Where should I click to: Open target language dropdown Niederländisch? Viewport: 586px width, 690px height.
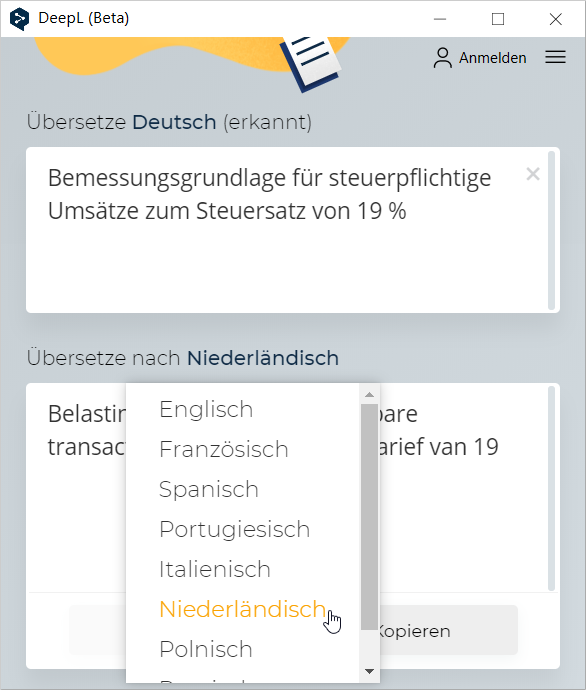pos(263,358)
